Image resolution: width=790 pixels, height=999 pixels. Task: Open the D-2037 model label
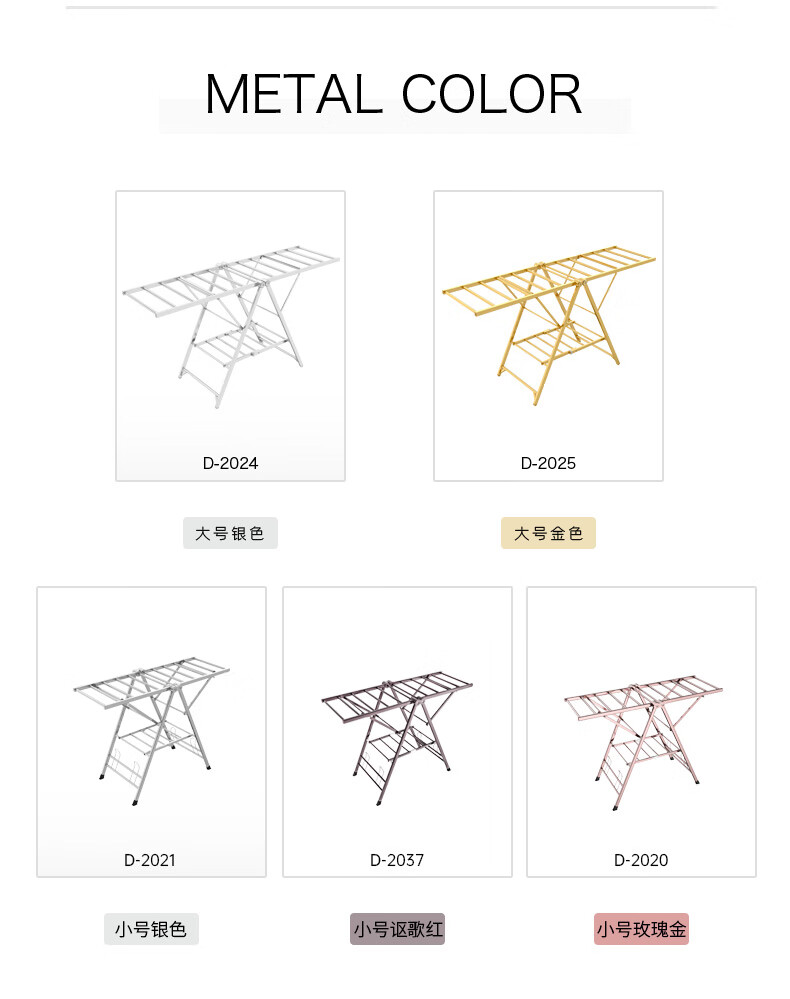pos(397,860)
